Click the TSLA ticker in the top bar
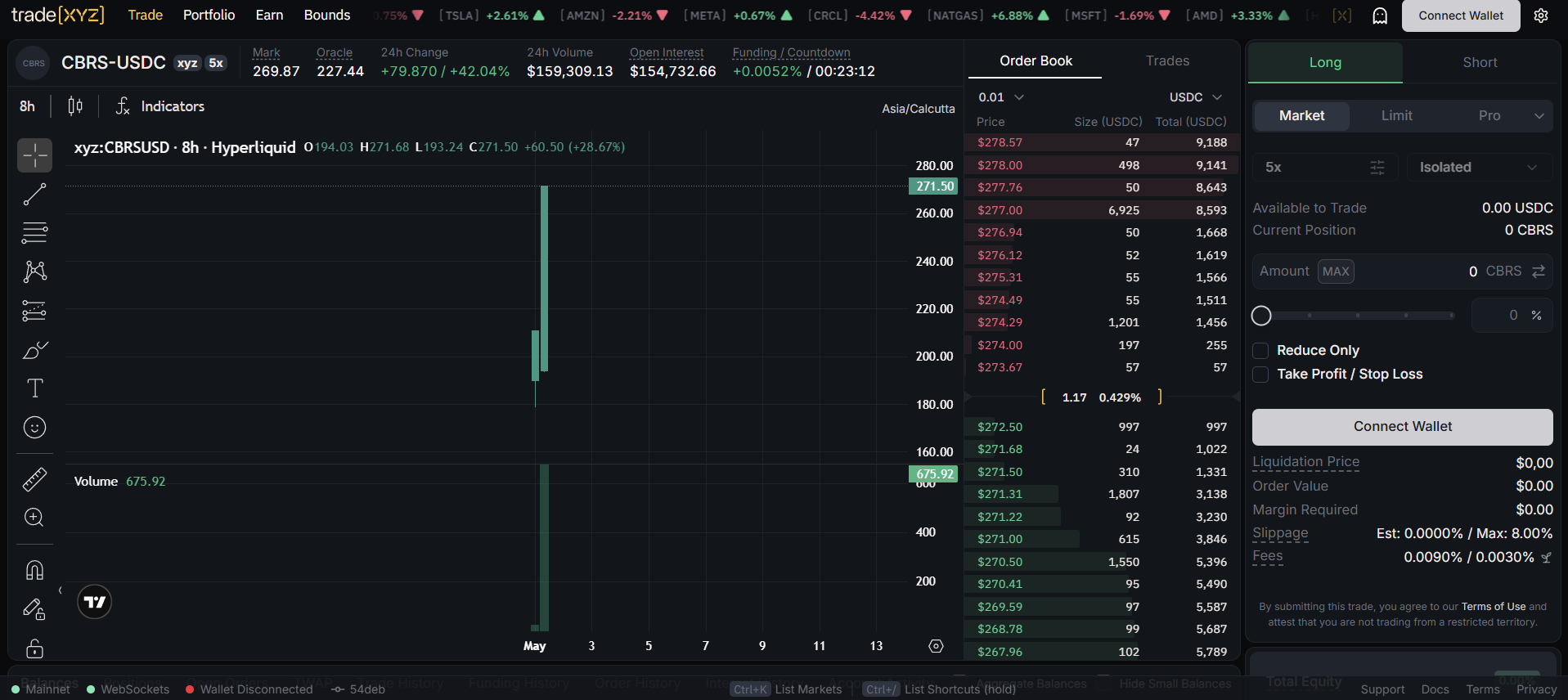This screenshot has width=1568, height=700. tap(492, 16)
